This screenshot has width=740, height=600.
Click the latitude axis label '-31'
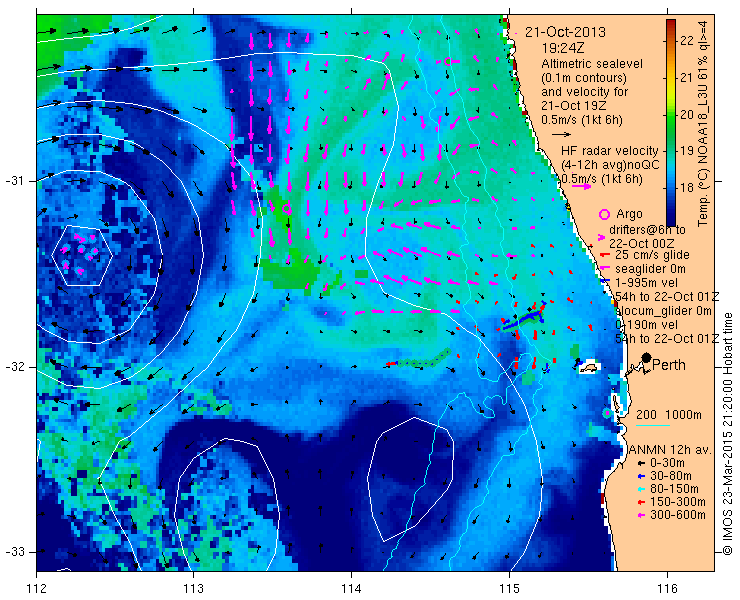[x=14, y=181]
